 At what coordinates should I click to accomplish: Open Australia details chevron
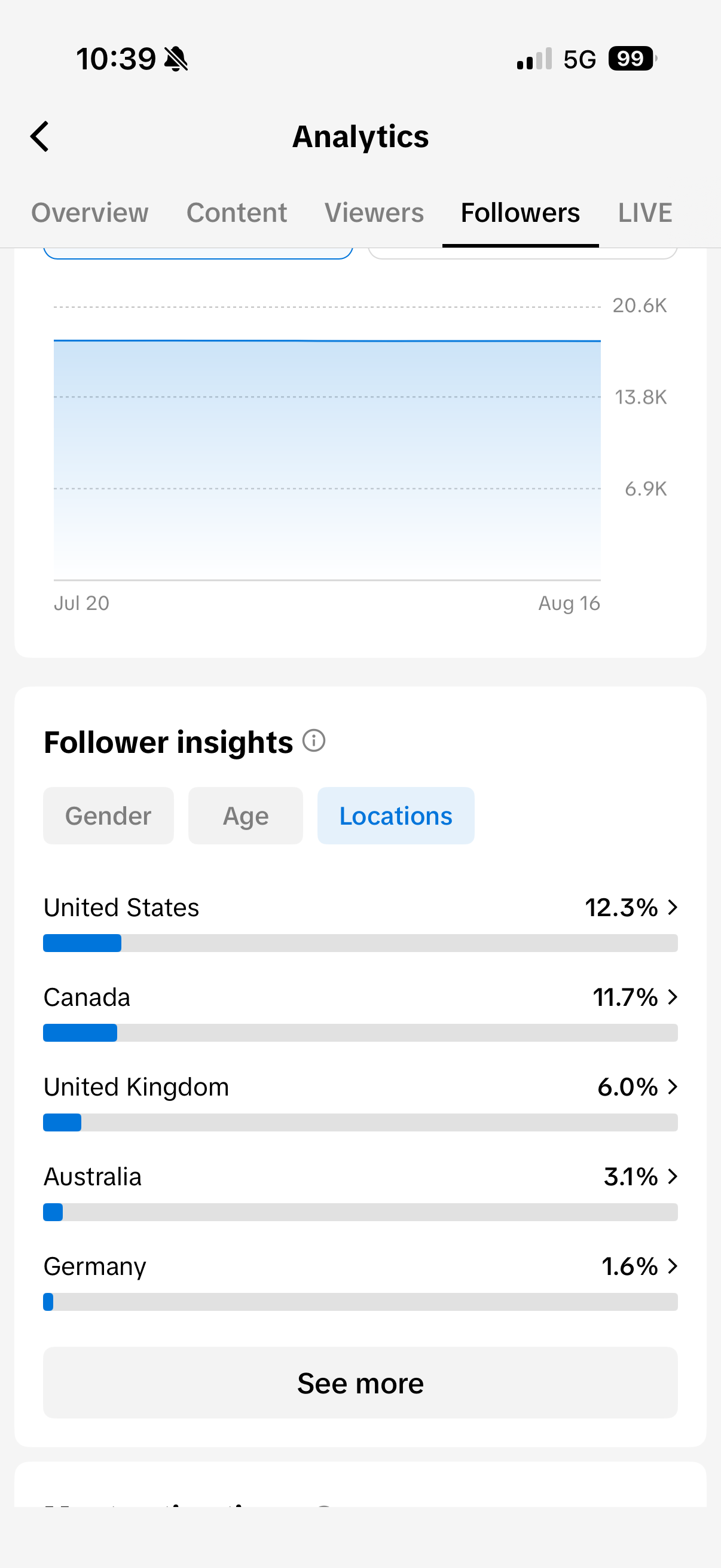pyautogui.click(x=673, y=1177)
